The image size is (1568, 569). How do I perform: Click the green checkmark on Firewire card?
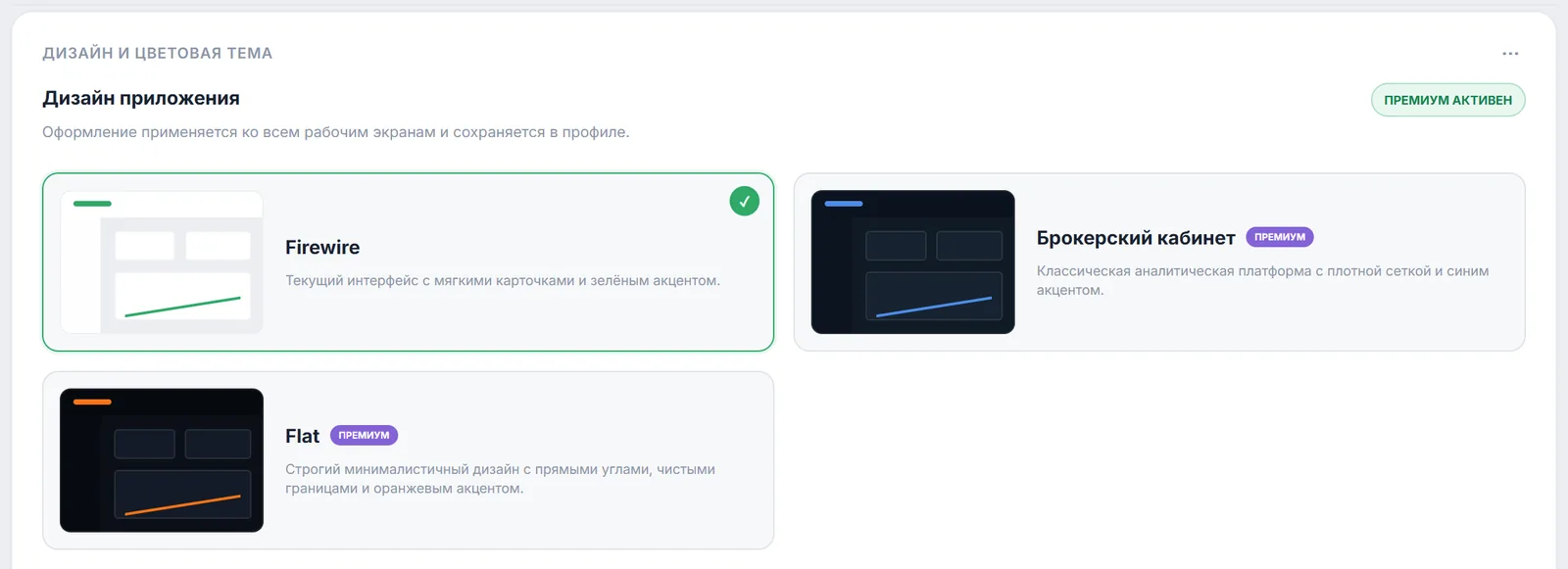[745, 201]
